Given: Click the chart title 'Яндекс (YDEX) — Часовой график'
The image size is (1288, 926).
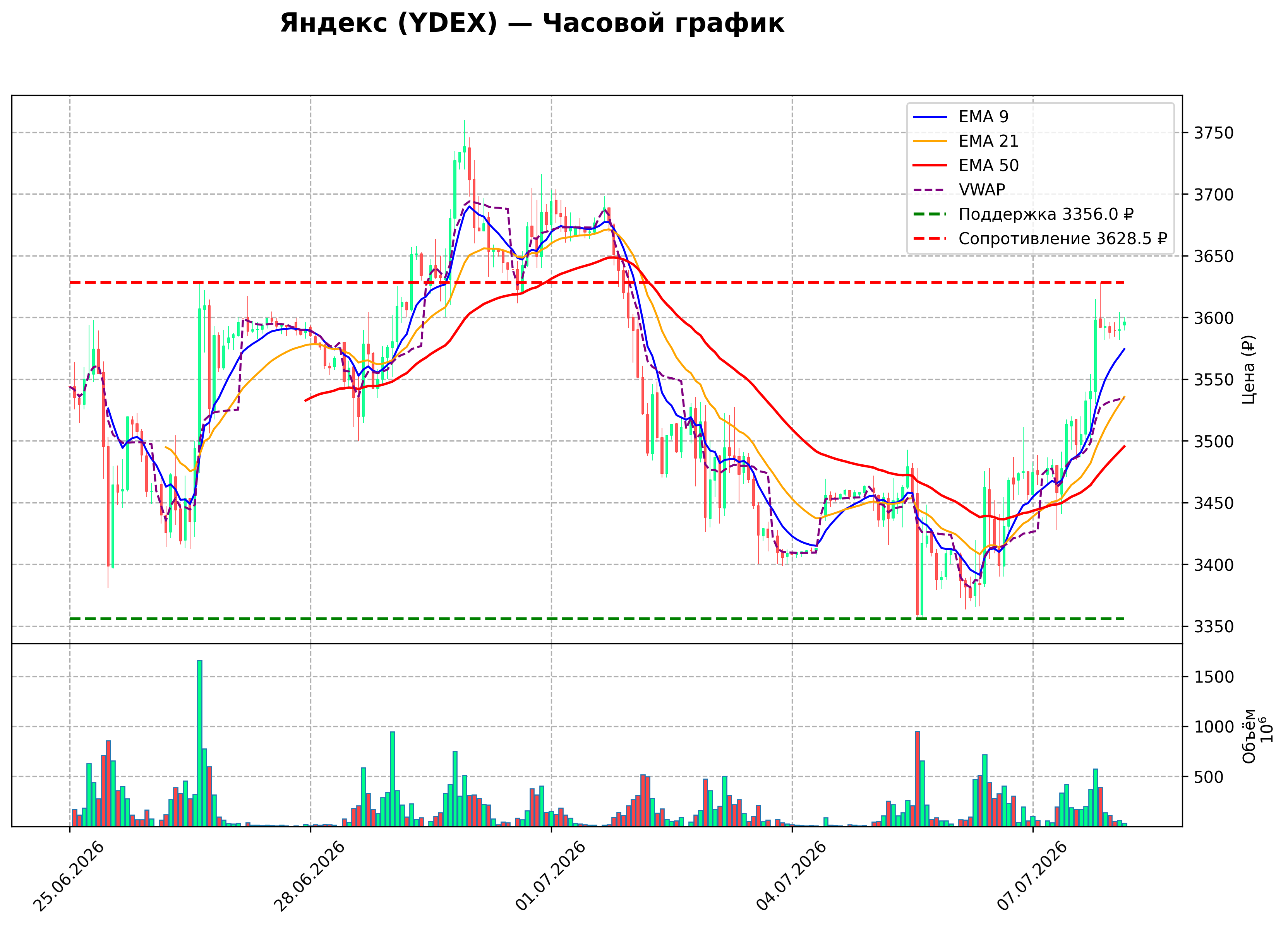Looking at the screenshot, I should click(x=532, y=23).
